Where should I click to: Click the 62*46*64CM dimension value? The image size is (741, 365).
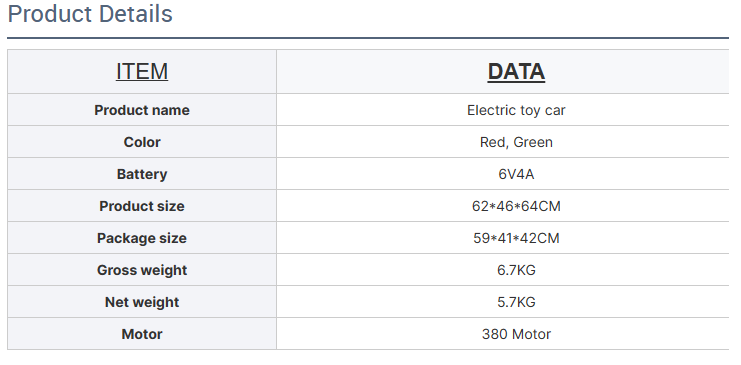point(516,206)
